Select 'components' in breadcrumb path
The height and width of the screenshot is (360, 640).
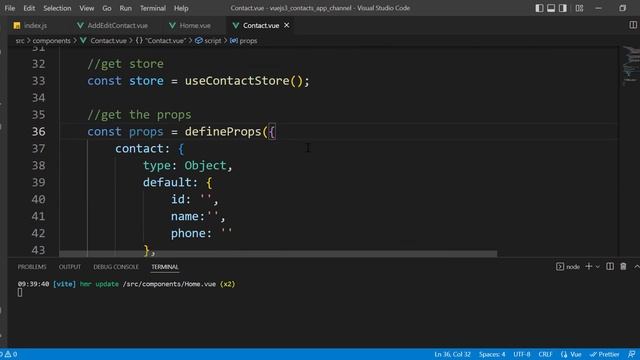click(51, 41)
